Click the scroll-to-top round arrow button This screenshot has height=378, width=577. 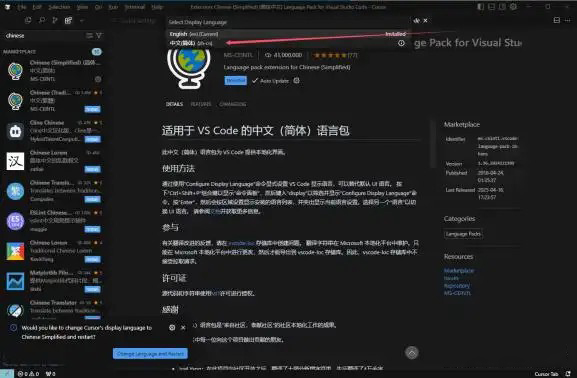pyautogui.click(x=412, y=353)
